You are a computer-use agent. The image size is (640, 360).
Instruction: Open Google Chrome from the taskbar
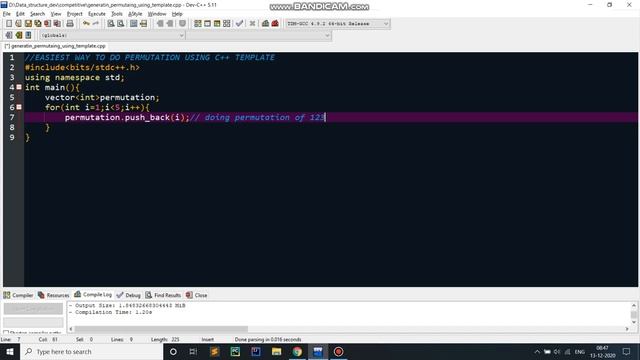point(297,351)
